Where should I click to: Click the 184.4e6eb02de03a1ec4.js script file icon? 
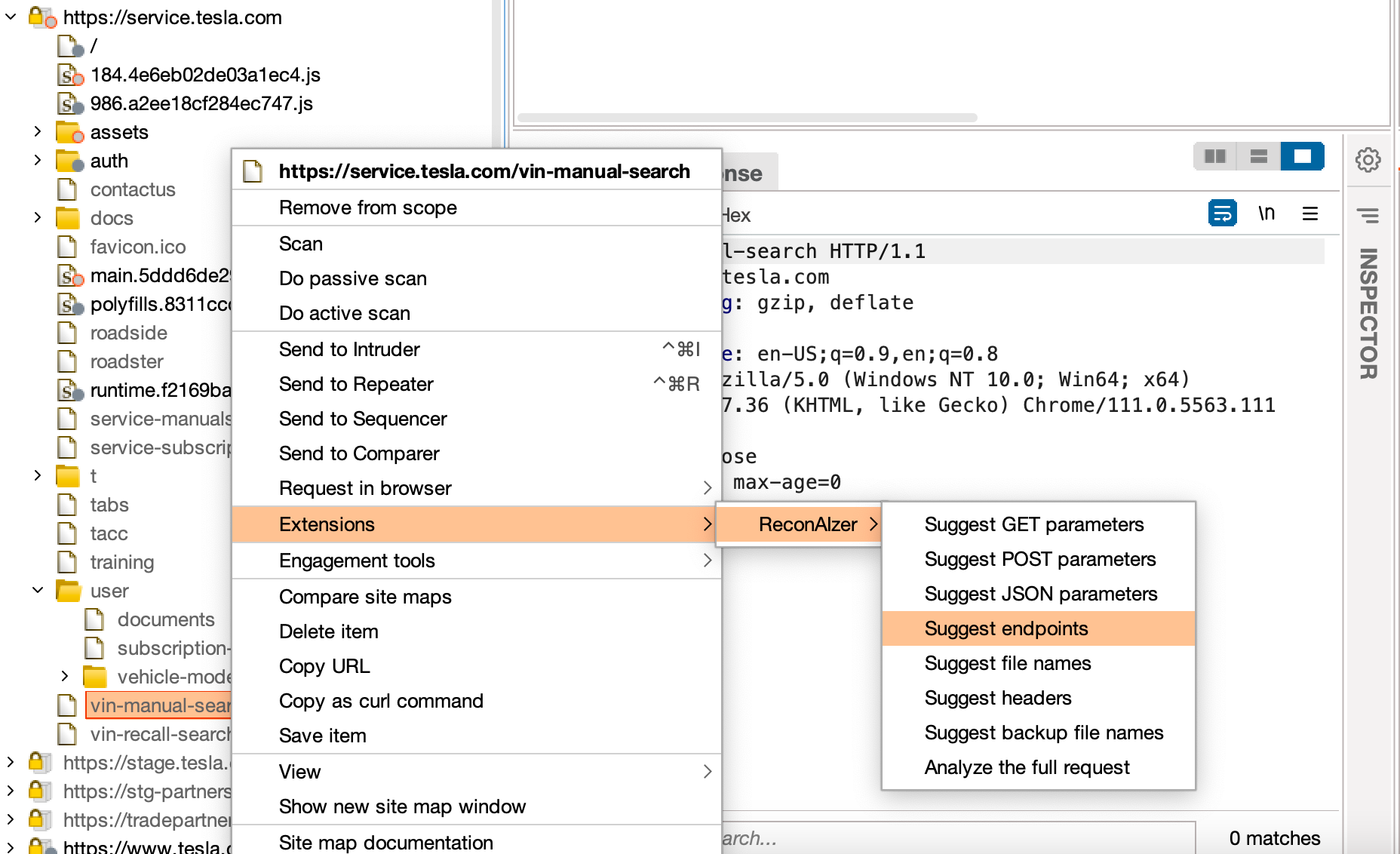tap(71, 75)
